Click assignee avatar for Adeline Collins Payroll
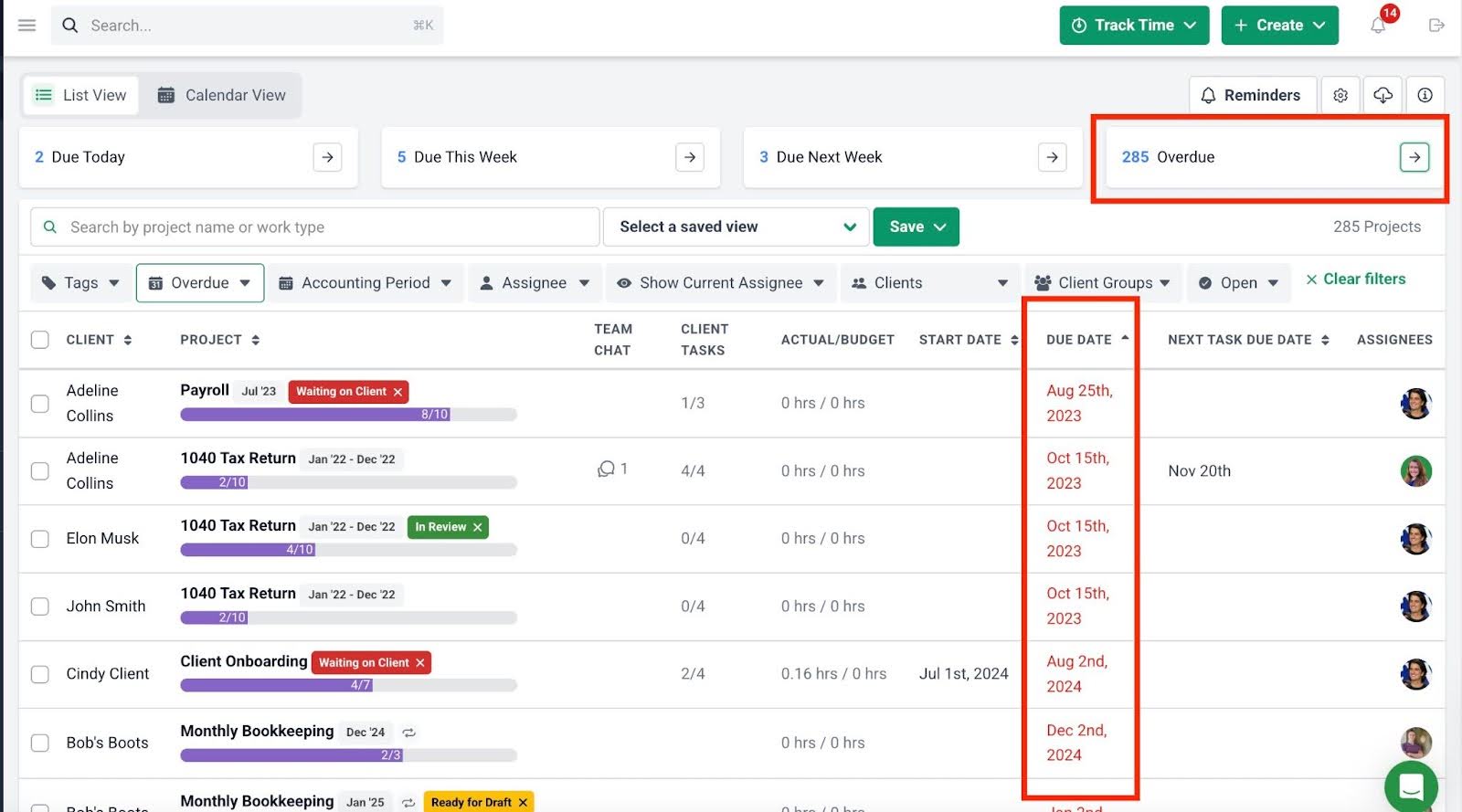 coord(1415,403)
